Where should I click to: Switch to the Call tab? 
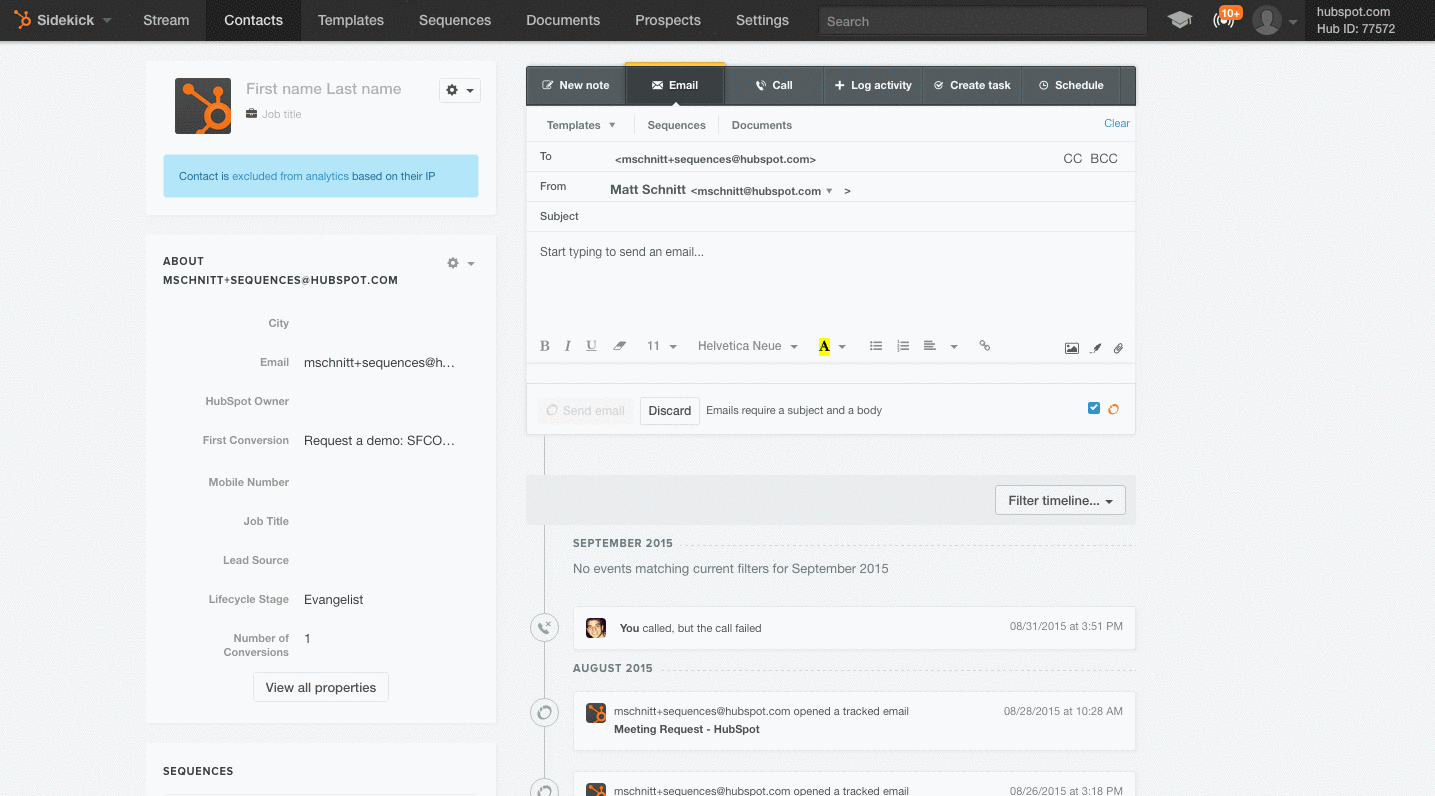click(773, 85)
